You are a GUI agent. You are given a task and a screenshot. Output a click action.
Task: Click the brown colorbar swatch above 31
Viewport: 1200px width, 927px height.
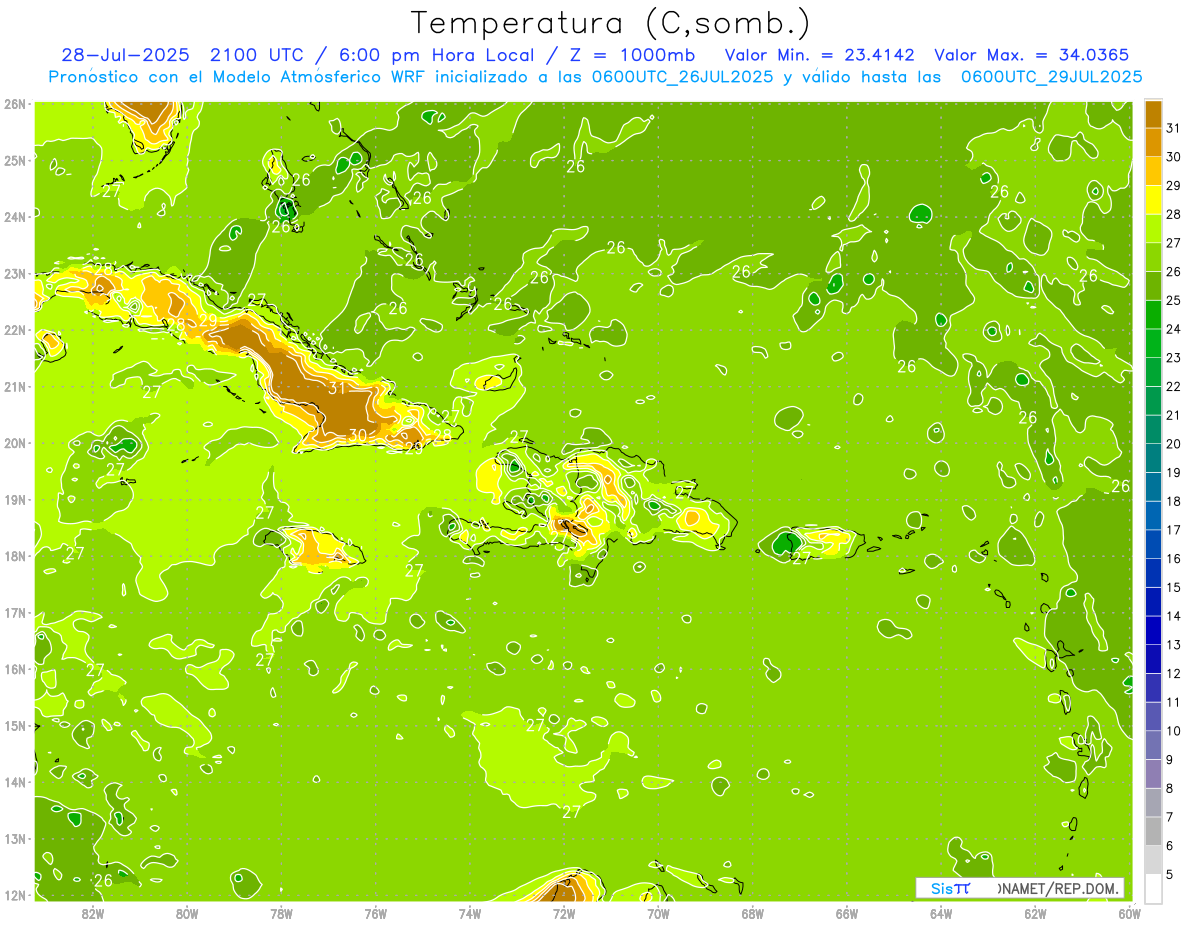[1153, 114]
